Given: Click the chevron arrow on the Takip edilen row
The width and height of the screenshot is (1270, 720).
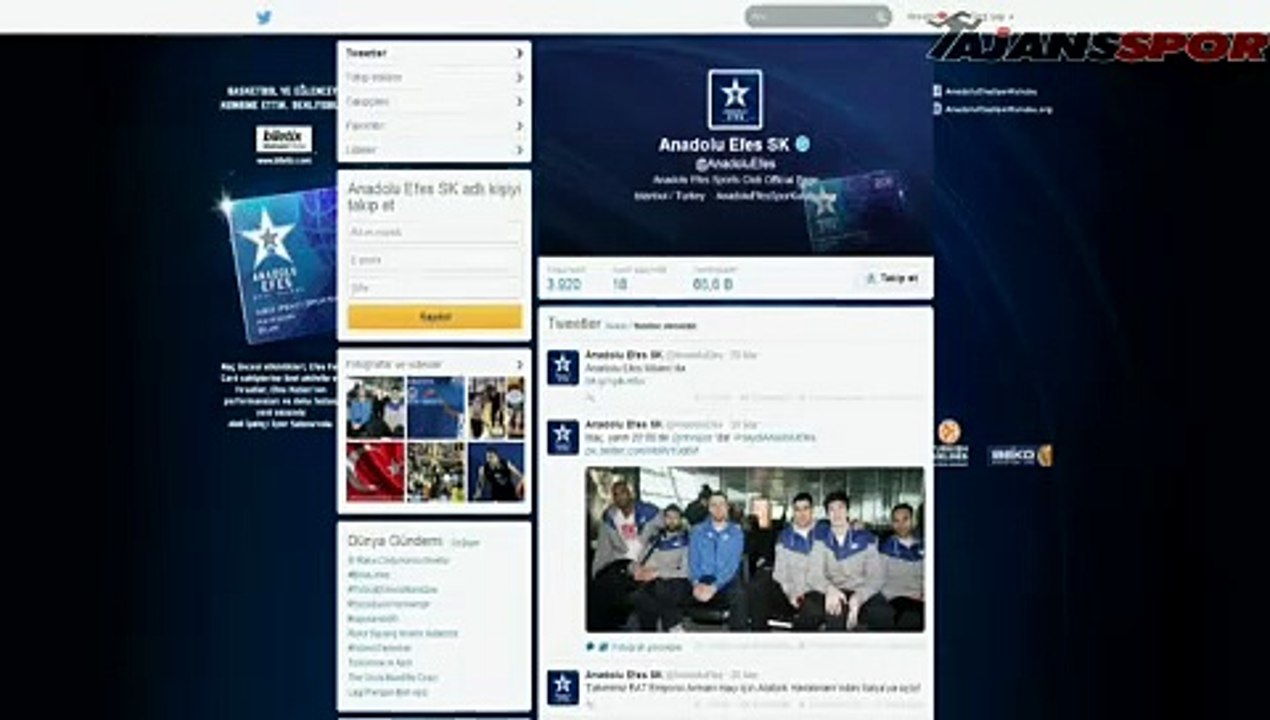Looking at the screenshot, I should [x=520, y=77].
